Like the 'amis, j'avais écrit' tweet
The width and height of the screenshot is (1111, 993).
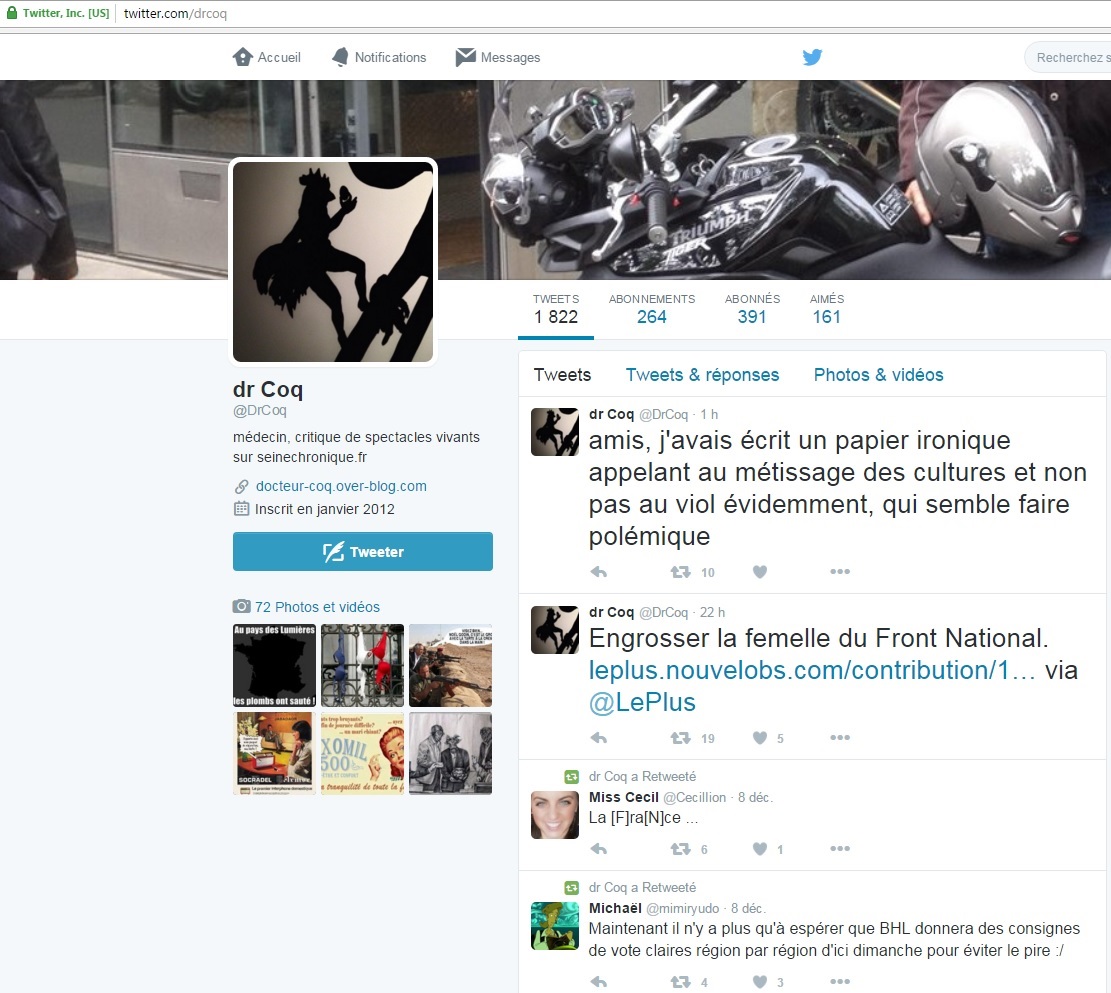(x=760, y=572)
